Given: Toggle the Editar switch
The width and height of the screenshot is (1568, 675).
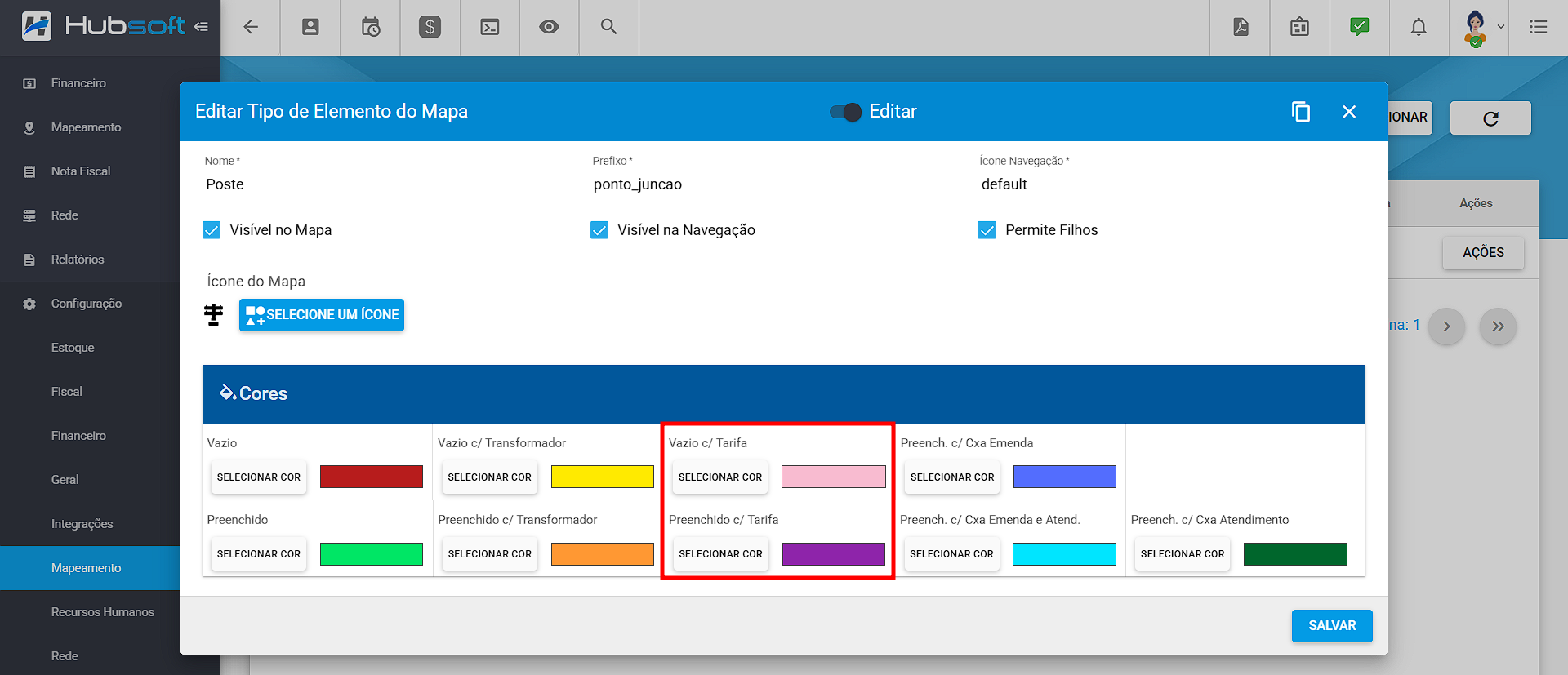Looking at the screenshot, I should tap(845, 112).
